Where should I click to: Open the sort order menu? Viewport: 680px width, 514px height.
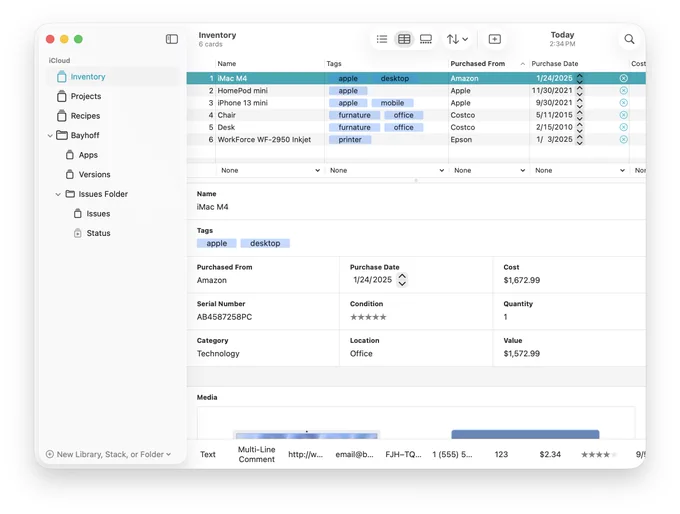(x=457, y=39)
